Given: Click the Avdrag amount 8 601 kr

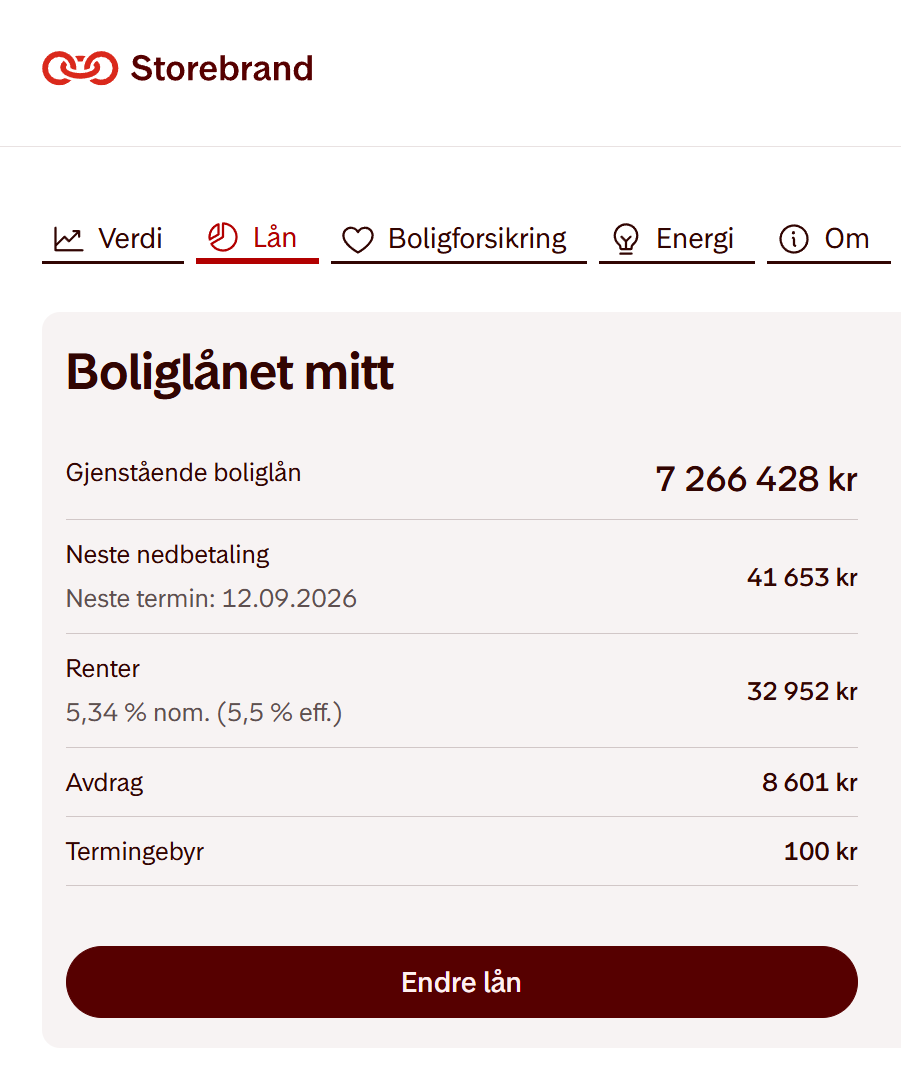Looking at the screenshot, I should 810,783.
